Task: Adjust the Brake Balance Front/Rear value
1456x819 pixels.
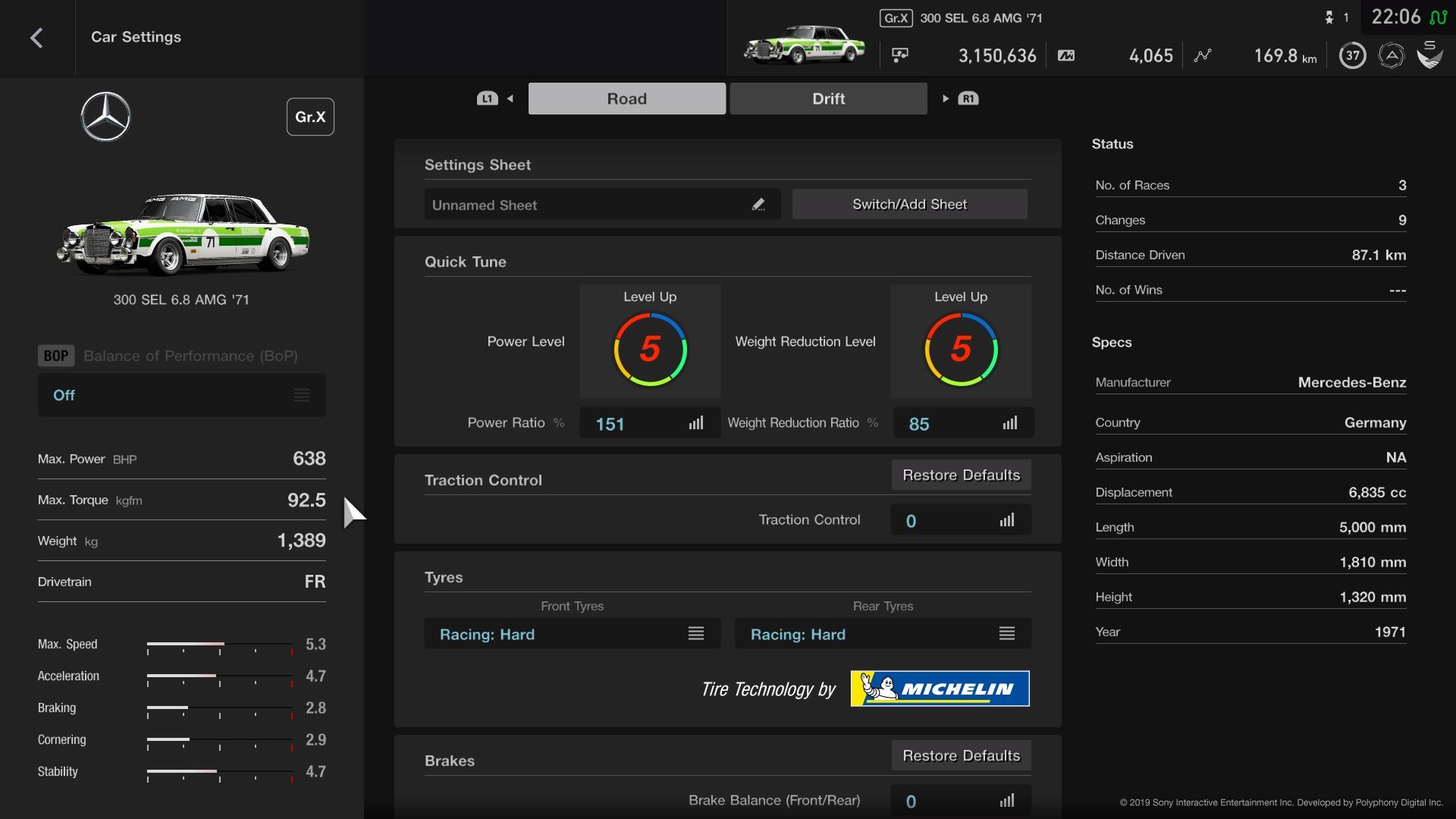Action: [961, 801]
